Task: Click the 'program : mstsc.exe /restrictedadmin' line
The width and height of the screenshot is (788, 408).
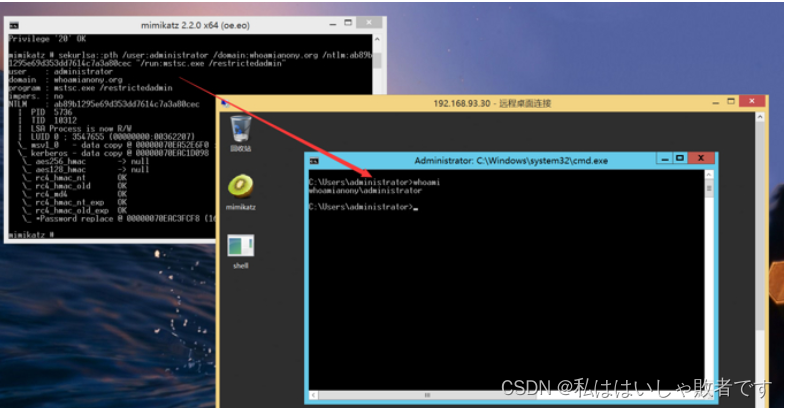Action: click(90, 87)
